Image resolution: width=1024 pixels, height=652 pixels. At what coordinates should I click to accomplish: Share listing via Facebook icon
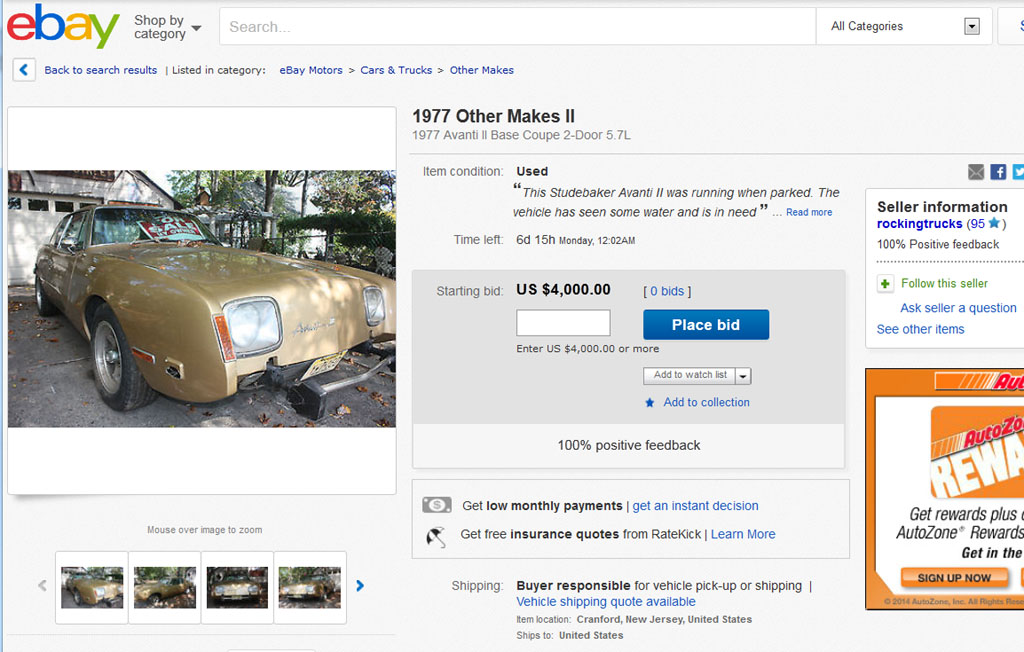click(x=998, y=172)
